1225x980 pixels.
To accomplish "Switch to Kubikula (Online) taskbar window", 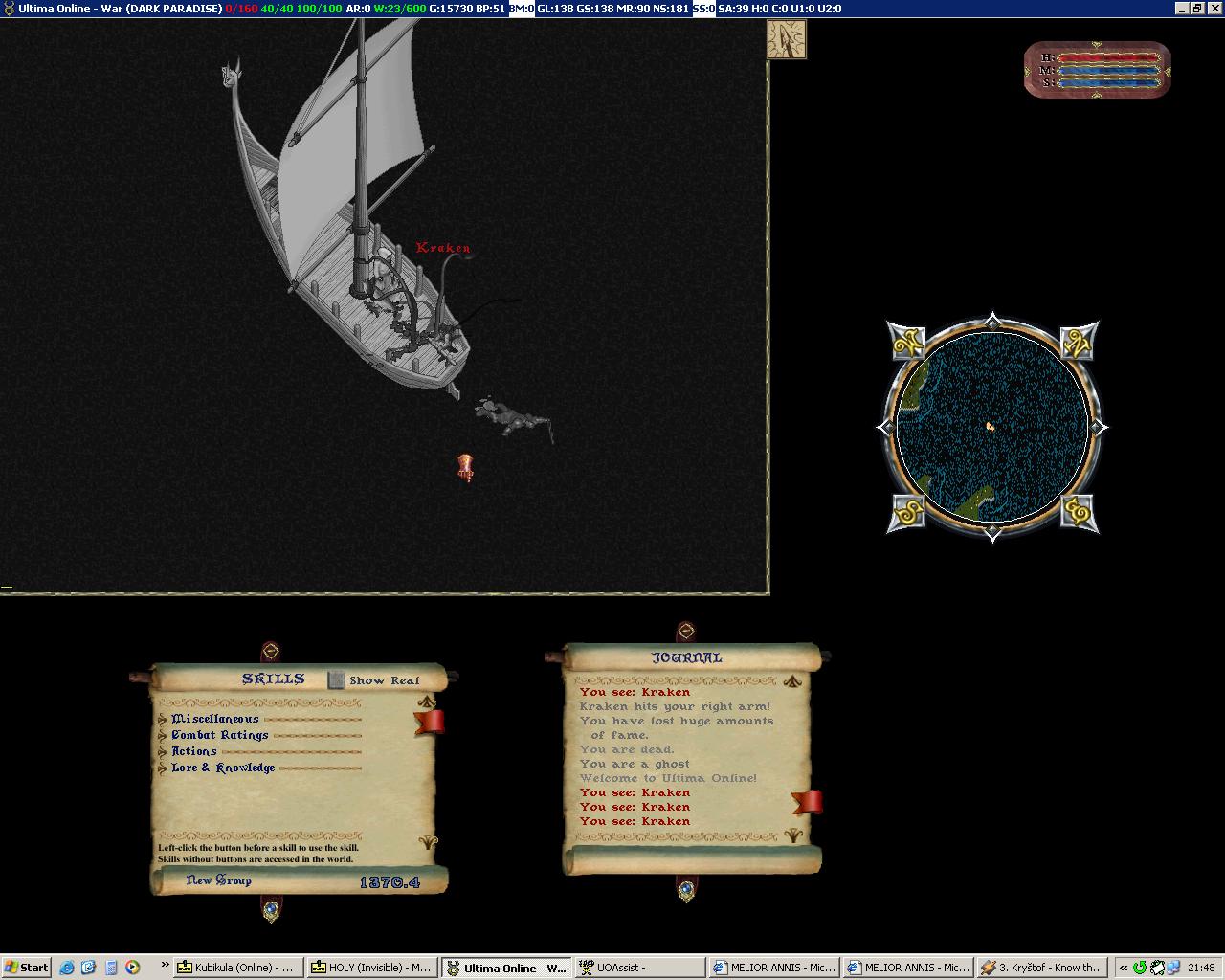I will (239, 968).
